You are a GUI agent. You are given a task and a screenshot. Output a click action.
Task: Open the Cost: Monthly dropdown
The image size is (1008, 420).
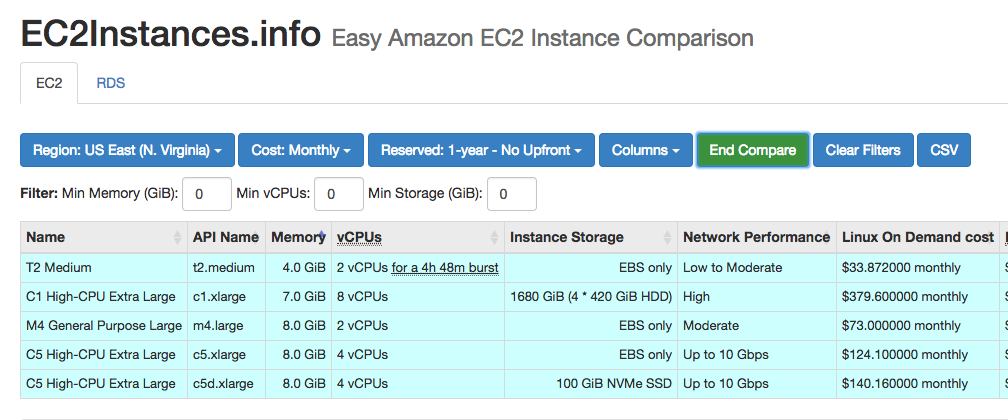click(x=301, y=150)
